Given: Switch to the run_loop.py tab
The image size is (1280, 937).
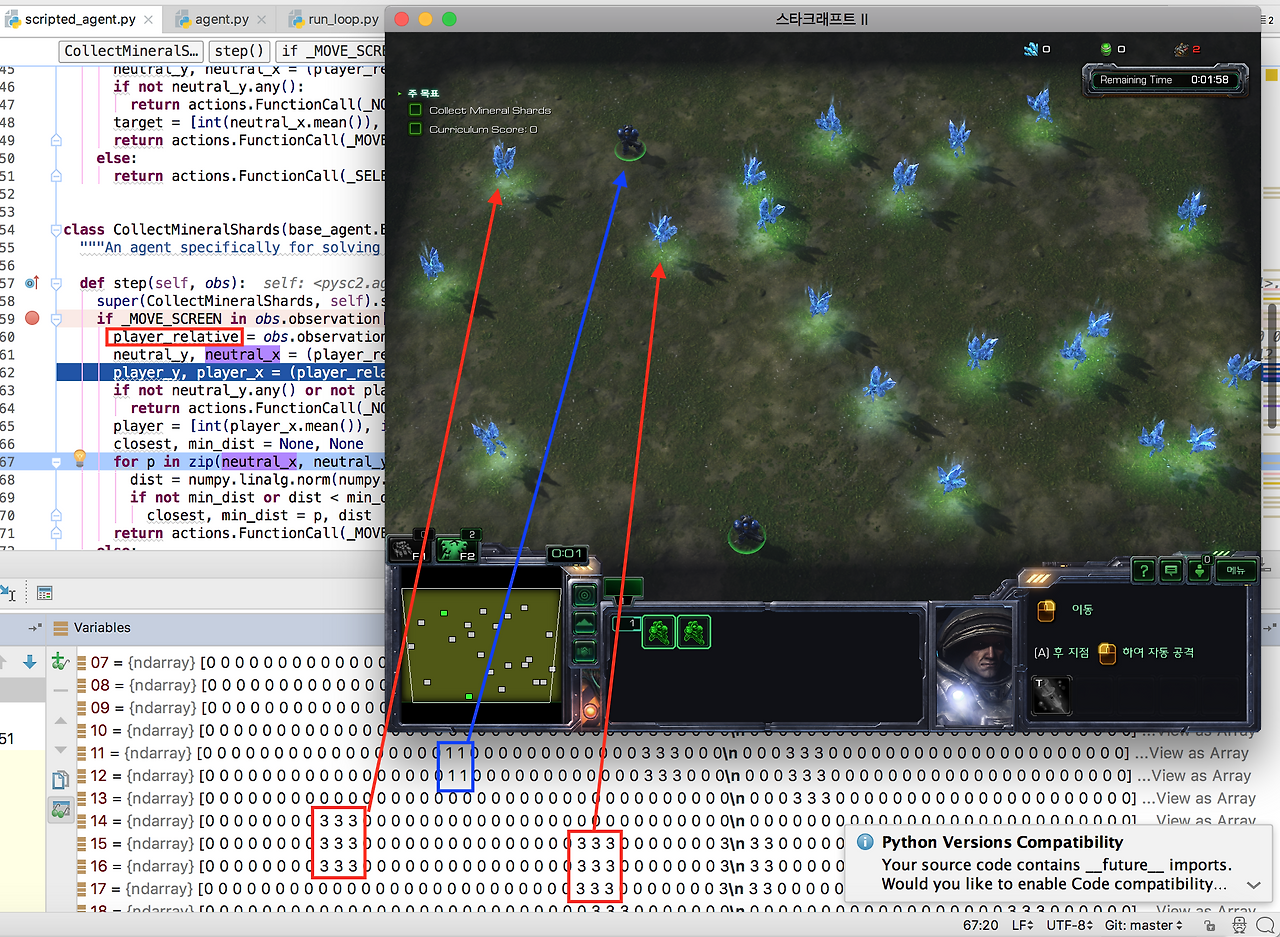Looking at the screenshot, I should tap(336, 19).
